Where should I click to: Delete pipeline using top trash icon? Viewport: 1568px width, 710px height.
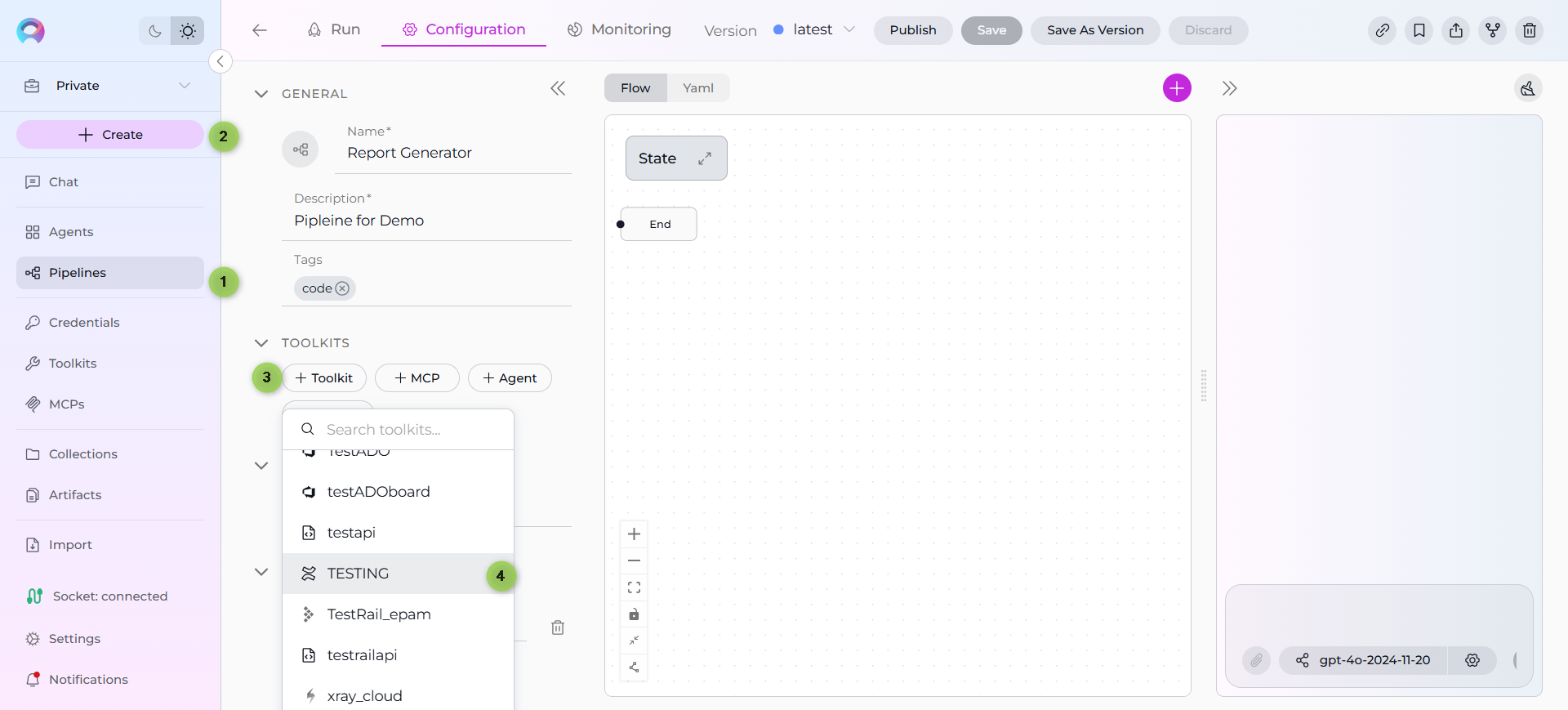click(x=1529, y=30)
